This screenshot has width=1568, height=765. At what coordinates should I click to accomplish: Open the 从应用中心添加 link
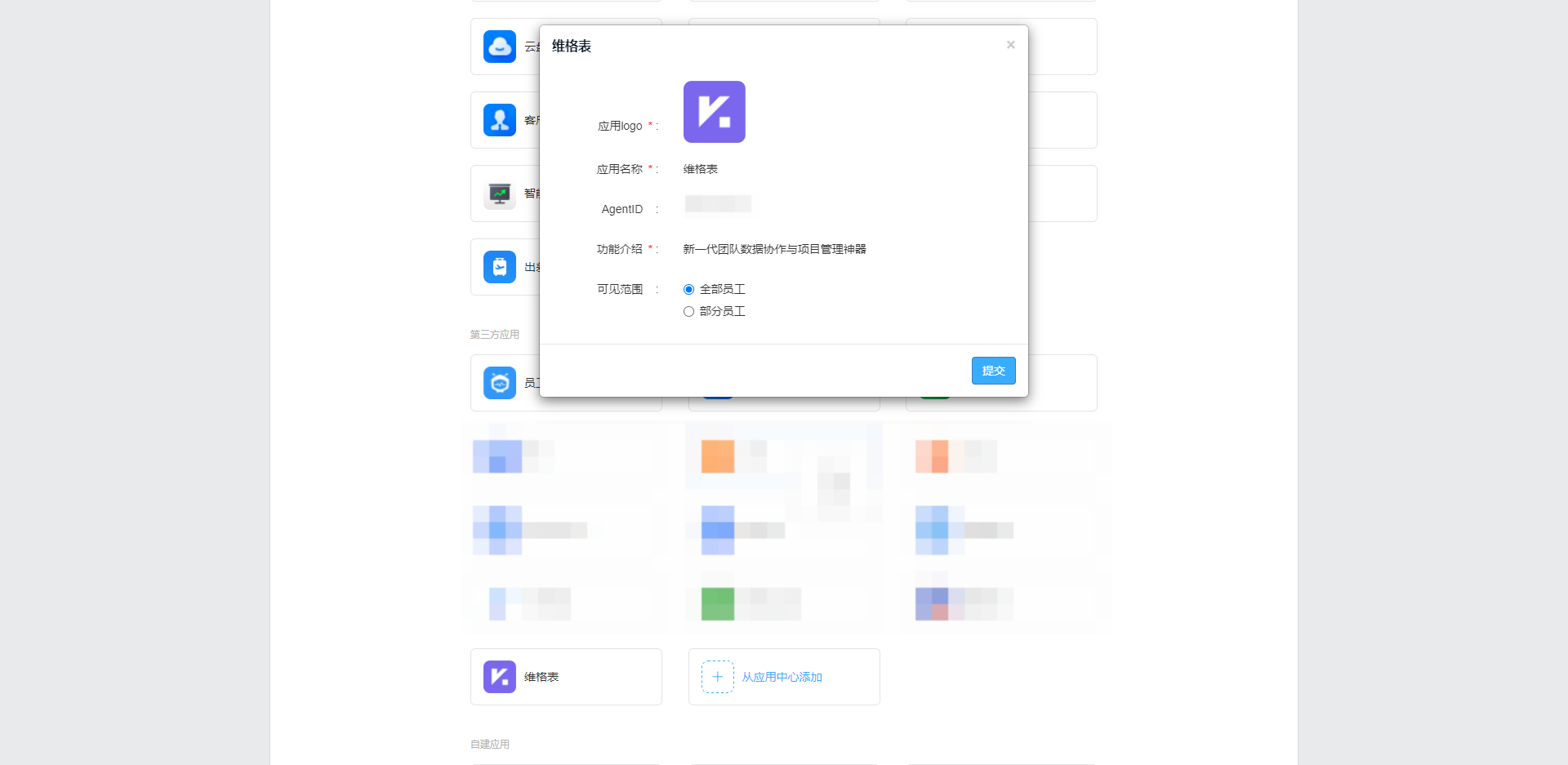tap(782, 677)
